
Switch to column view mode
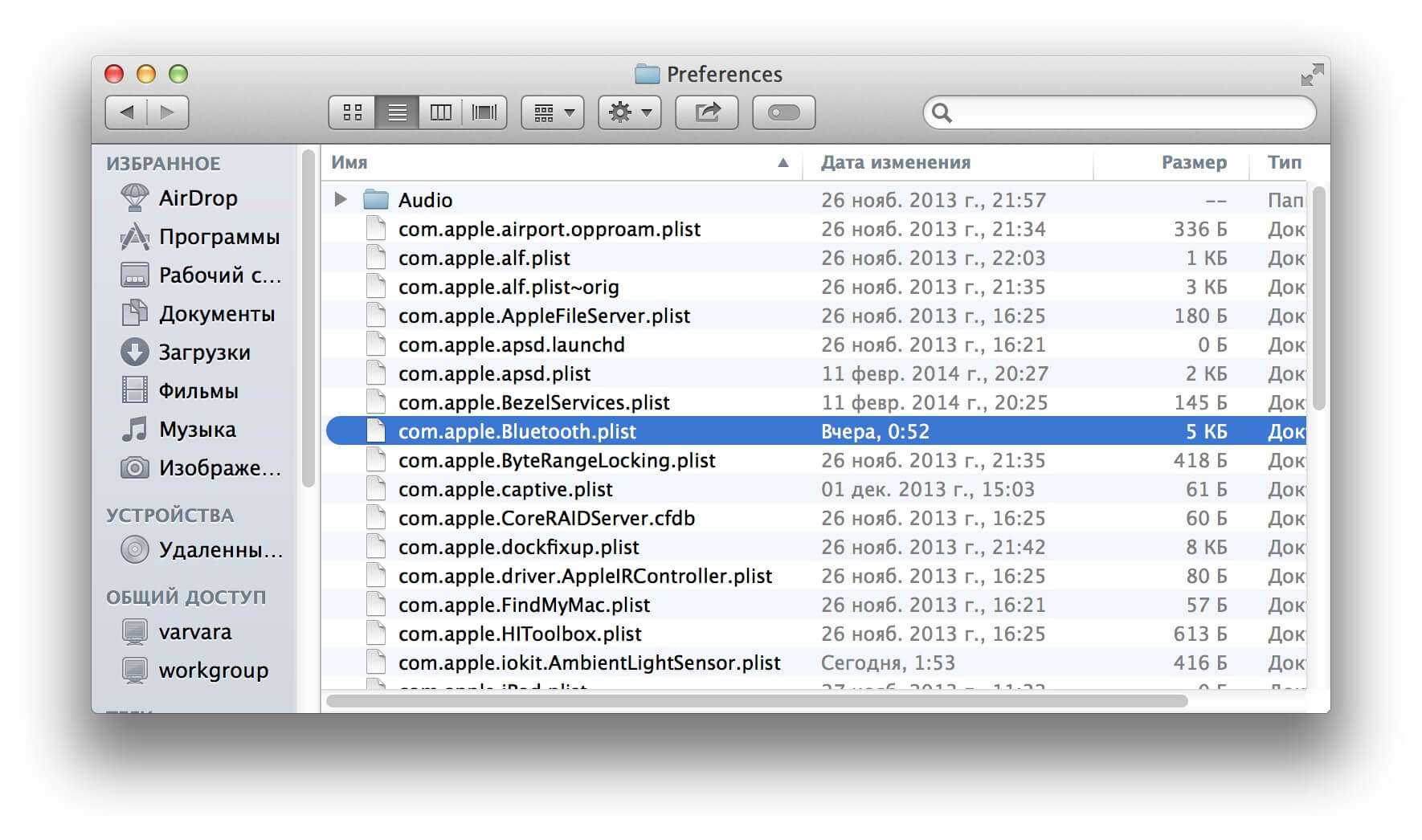[x=440, y=112]
